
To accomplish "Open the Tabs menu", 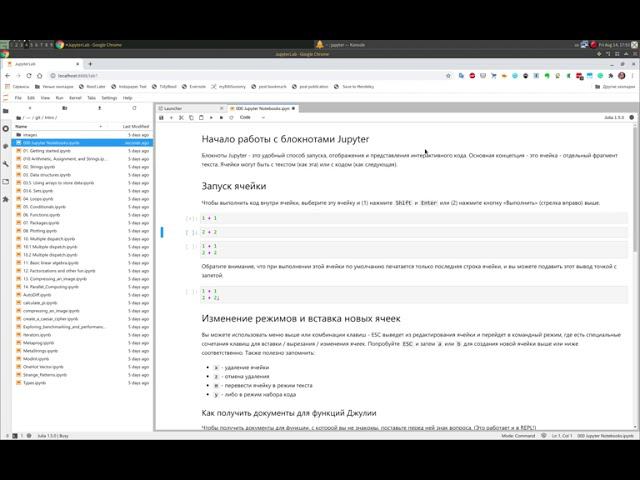I will pyautogui.click(x=91, y=98).
